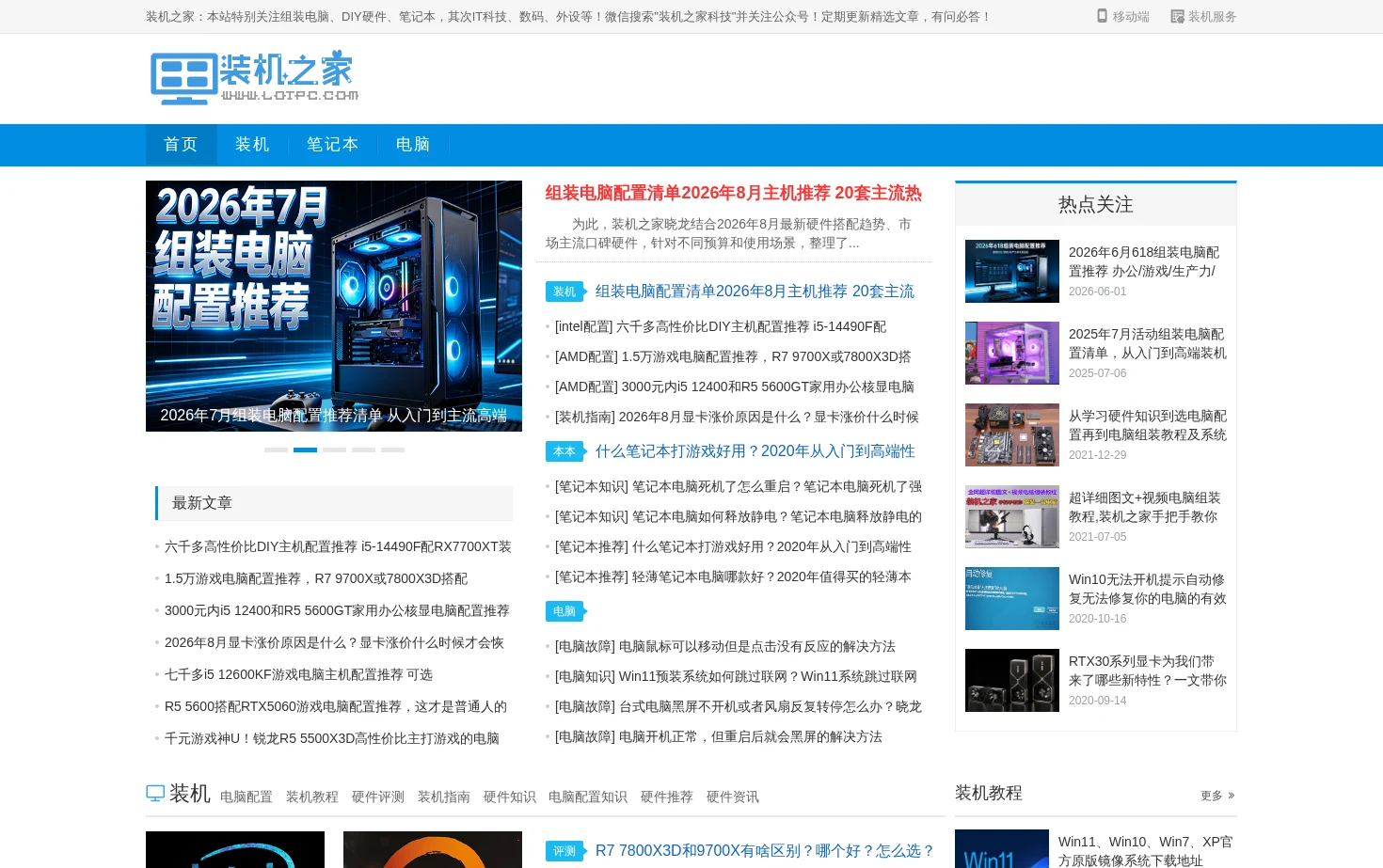Open hot article Win10无法开机提示自动修复 title
Viewport: 1383px width, 868px height.
tap(1148, 589)
